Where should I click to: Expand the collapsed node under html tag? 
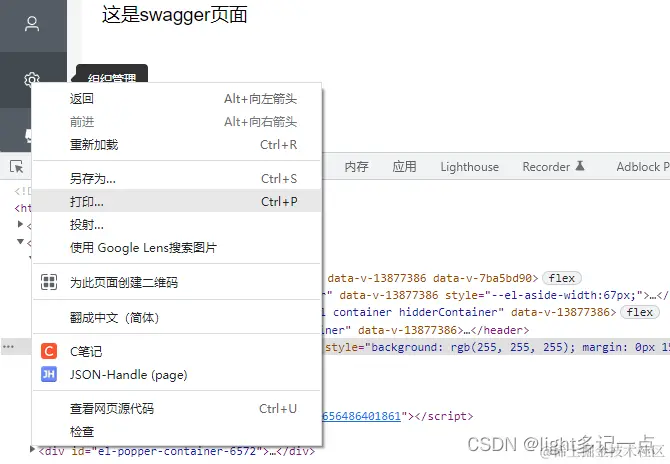pos(20,224)
